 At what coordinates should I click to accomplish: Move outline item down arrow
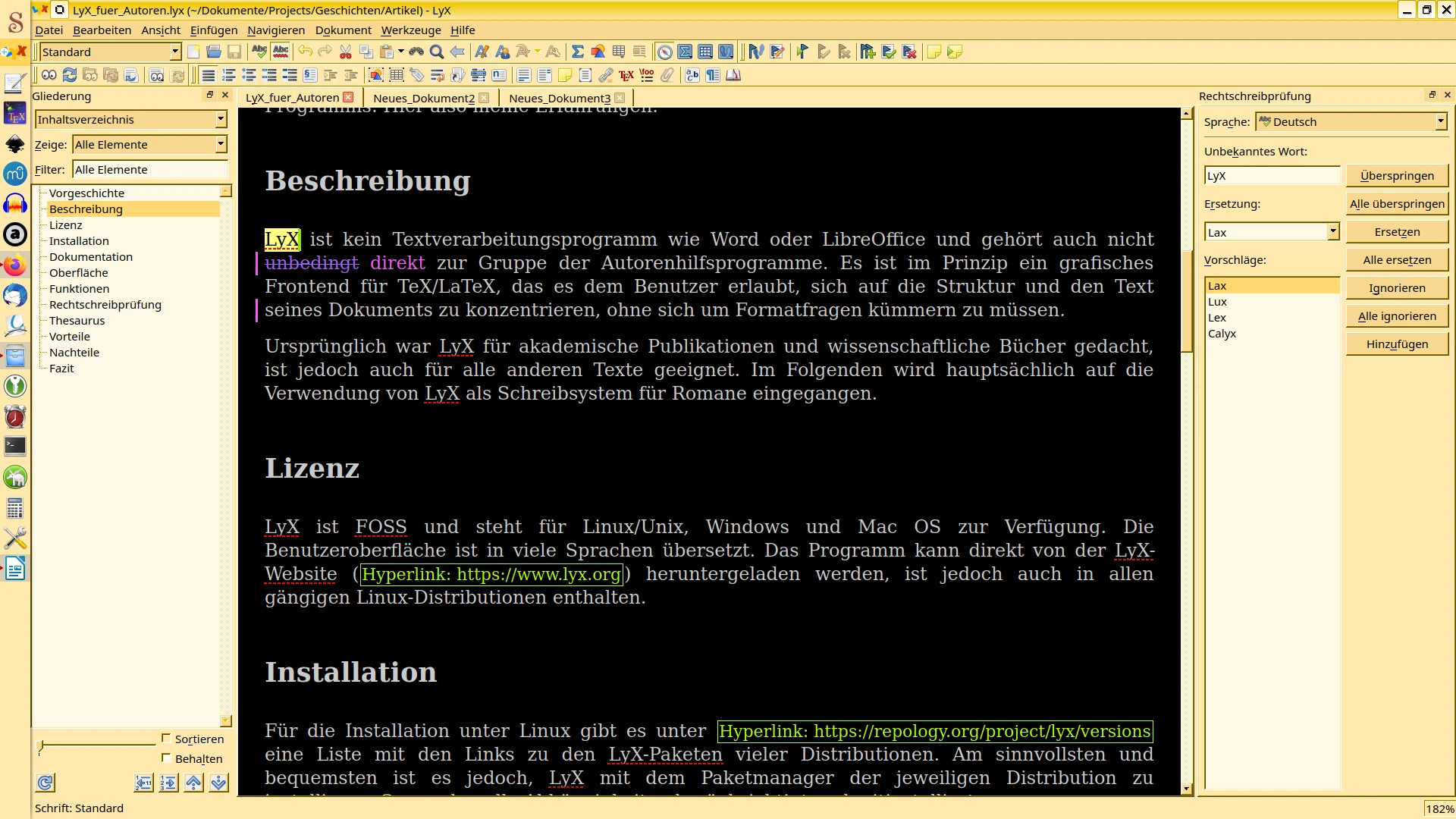pyautogui.click(x=219, y=783)
